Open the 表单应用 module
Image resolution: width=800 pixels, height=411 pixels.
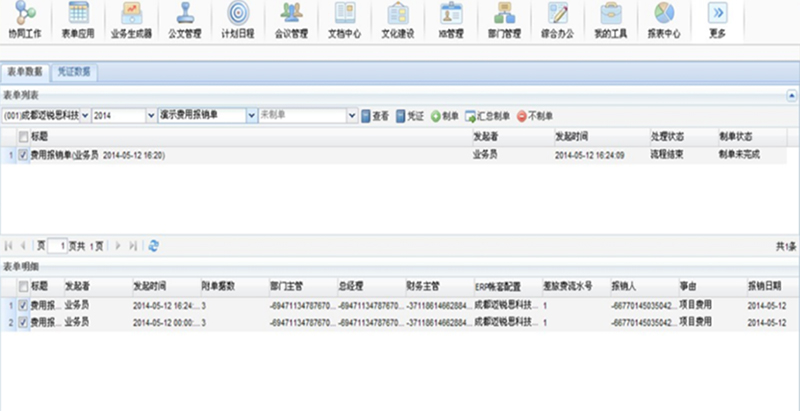78,20
